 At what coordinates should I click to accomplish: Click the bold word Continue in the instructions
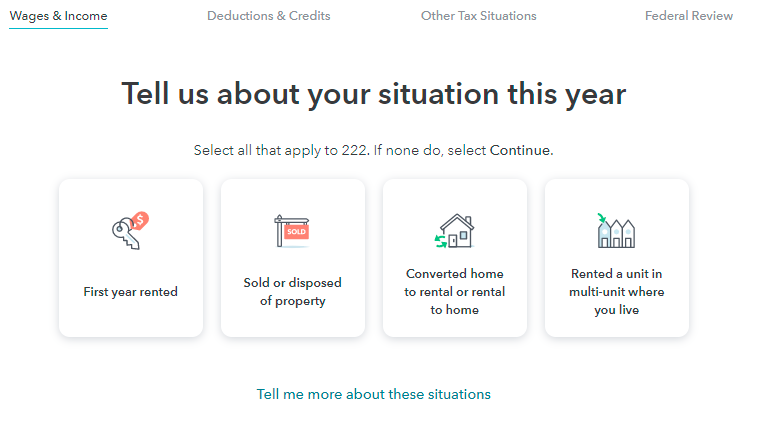[519, 150]
